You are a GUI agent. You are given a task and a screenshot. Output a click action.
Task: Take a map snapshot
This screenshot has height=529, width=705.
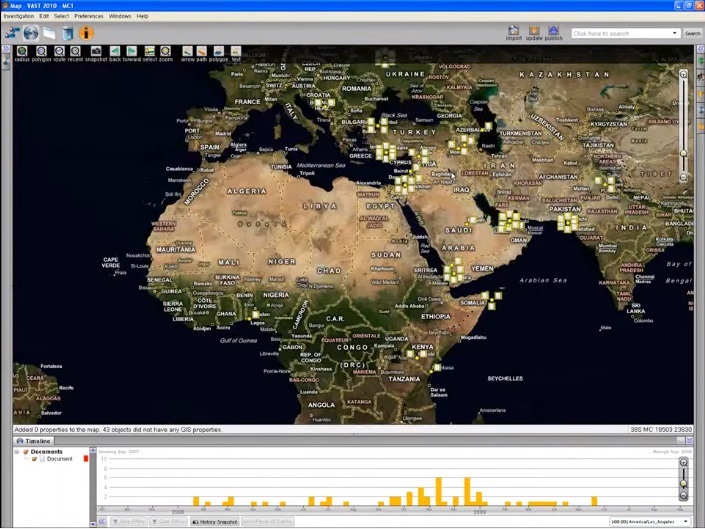[96, 51]
